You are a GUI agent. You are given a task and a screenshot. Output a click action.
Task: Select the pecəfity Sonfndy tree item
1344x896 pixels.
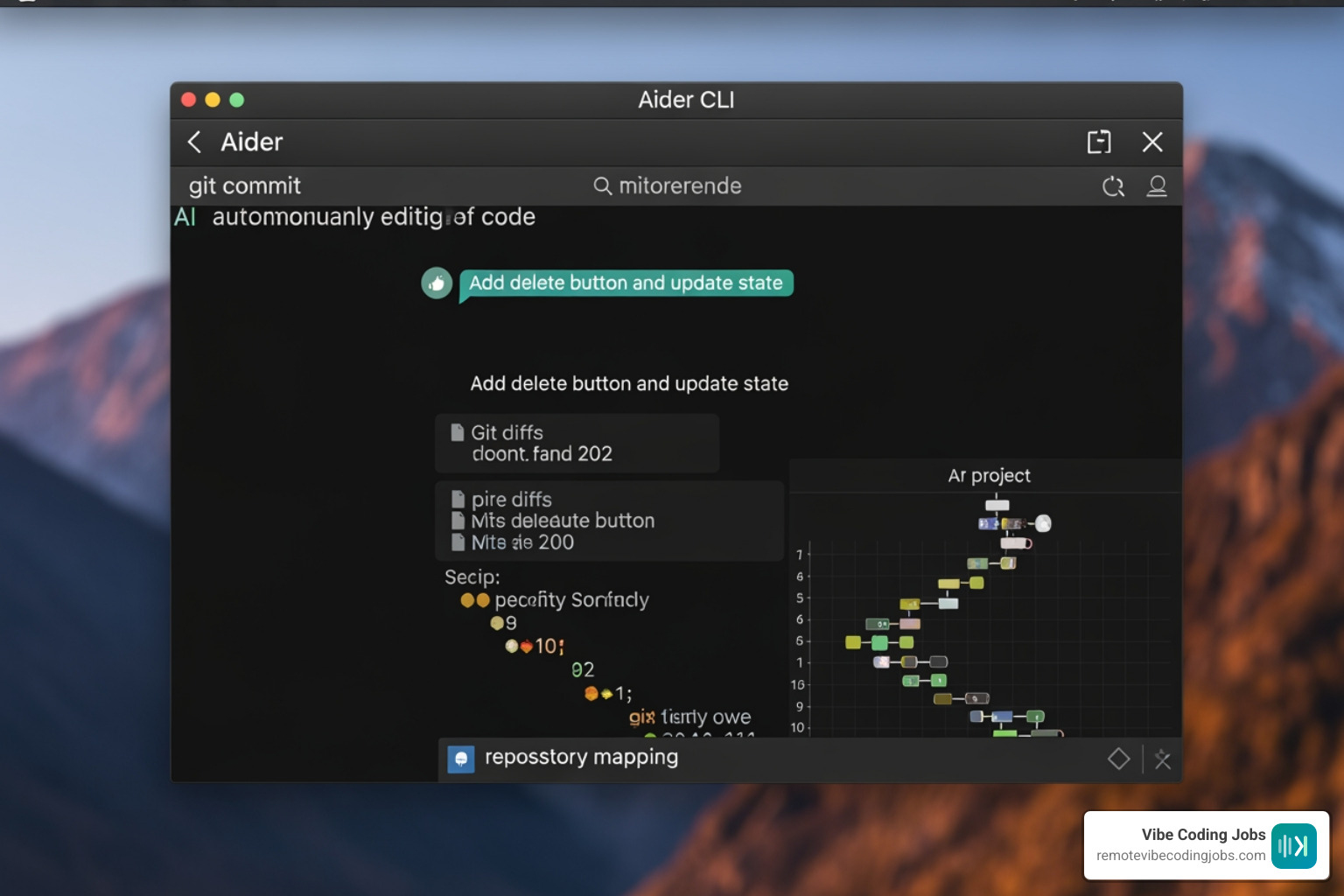[x=571, y=600]
